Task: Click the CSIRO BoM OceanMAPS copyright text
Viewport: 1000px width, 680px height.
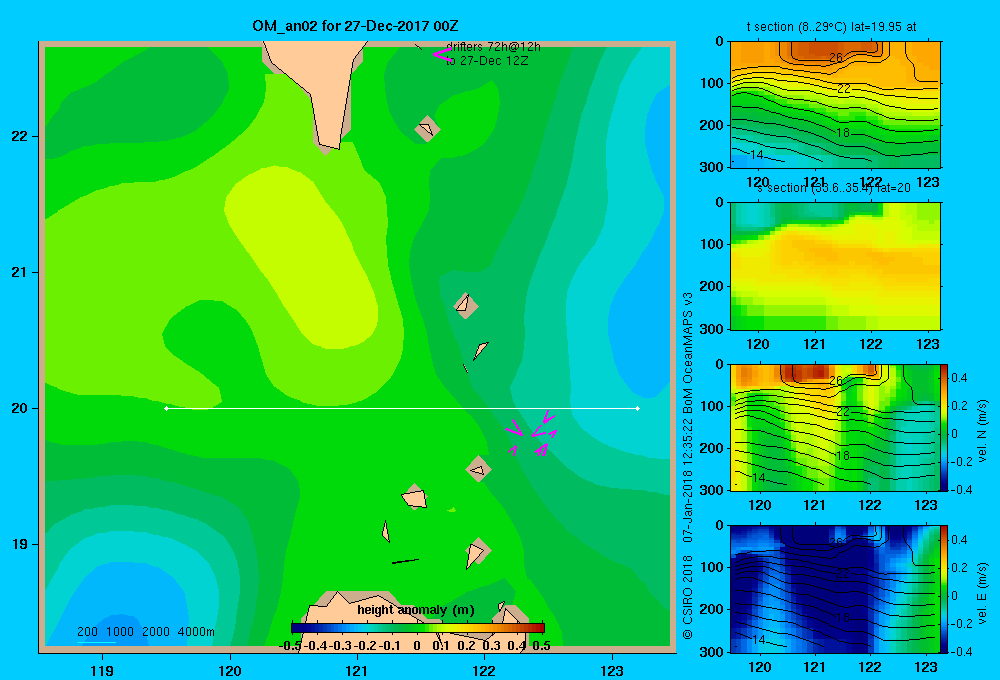Action: (688, 466)
